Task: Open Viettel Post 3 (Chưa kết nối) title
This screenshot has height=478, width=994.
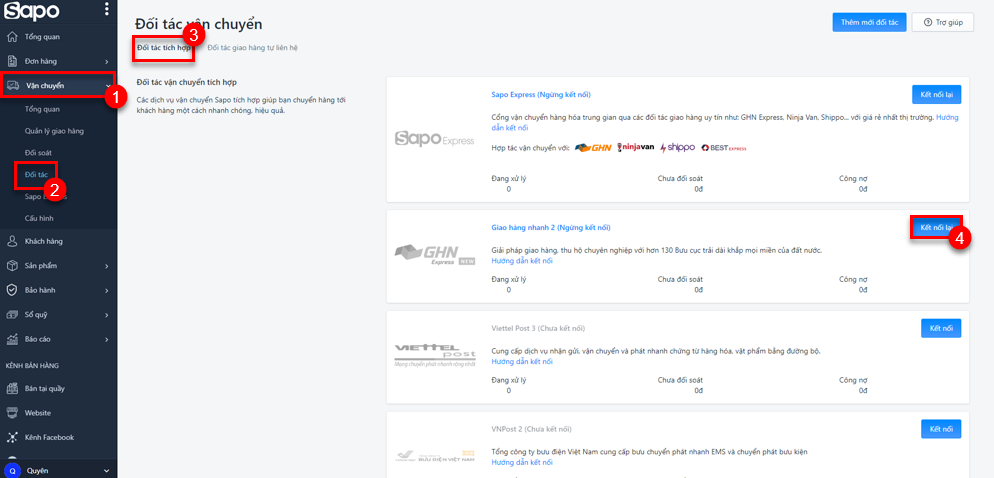Action: point(538,328)
